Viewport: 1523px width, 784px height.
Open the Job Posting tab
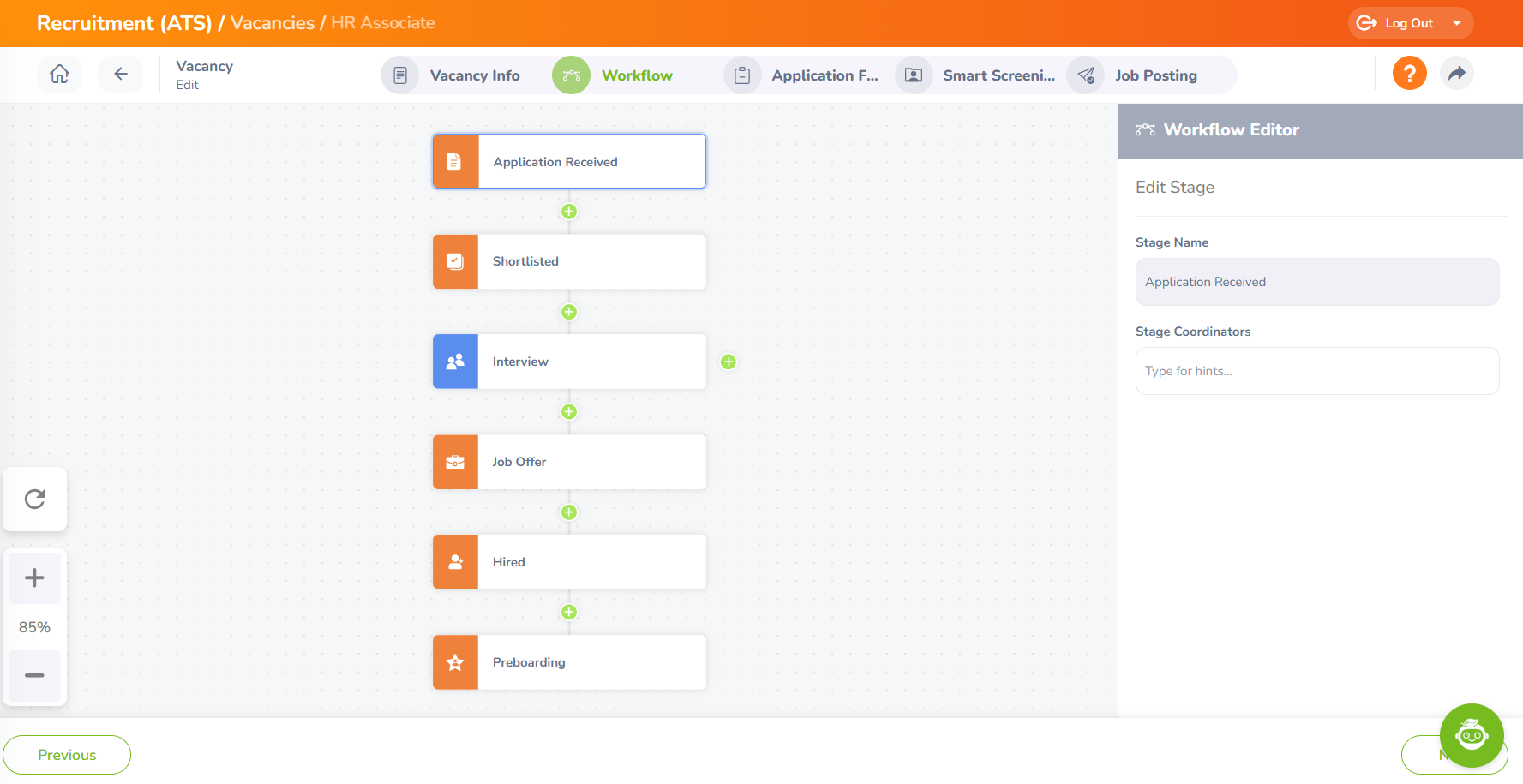1154,75
